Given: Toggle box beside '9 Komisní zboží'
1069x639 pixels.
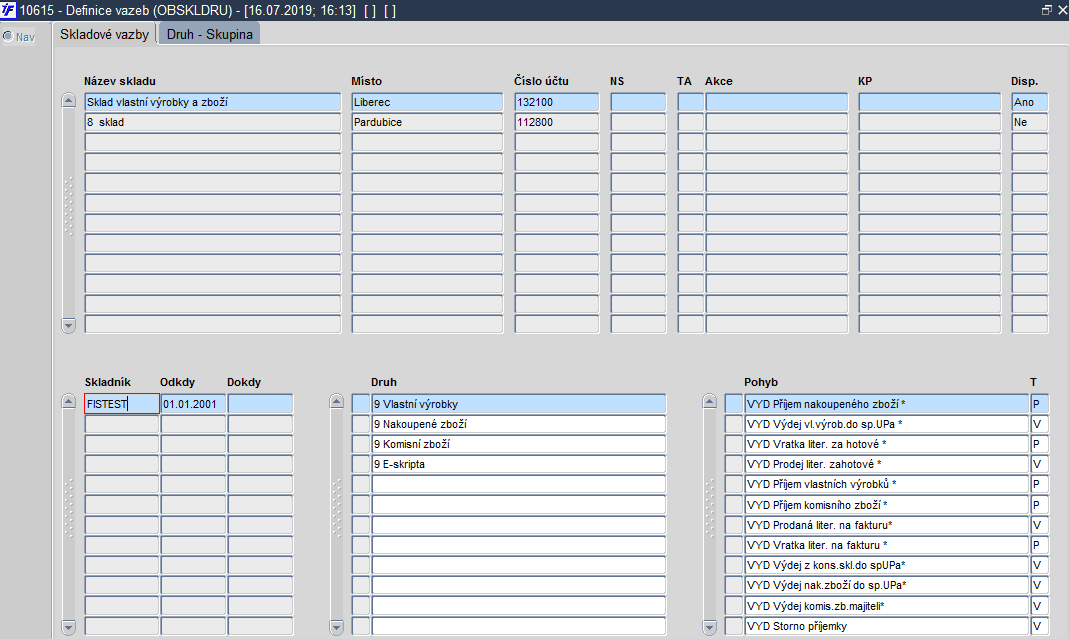Looking at the screenshot, I should click(361, 444).
